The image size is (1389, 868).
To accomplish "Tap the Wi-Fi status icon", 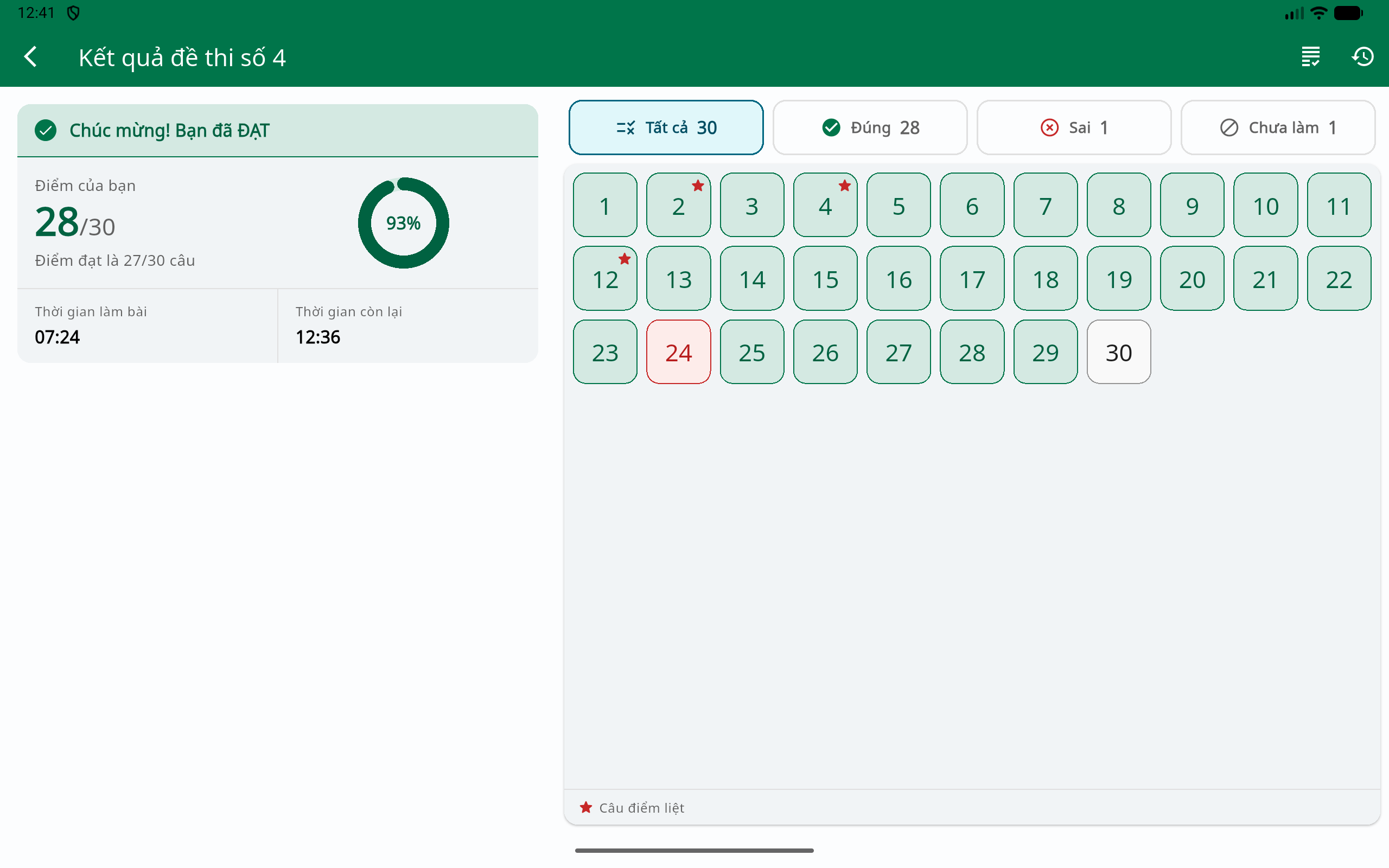I will pyautogui.click(x=1320, y=12).
